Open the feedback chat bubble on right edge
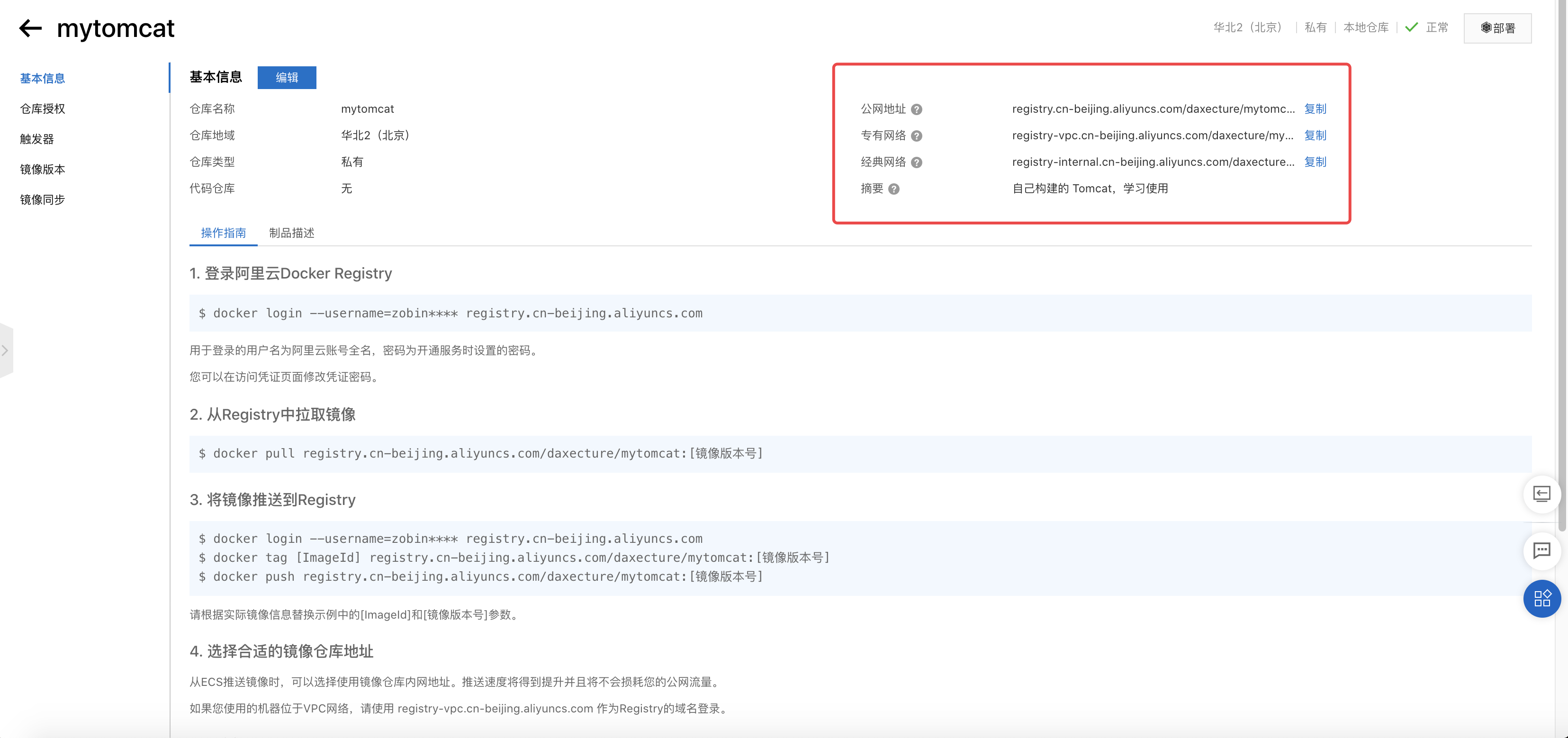The height and width of the screenshot is (738, 1568). click(x=1542, y=550)
